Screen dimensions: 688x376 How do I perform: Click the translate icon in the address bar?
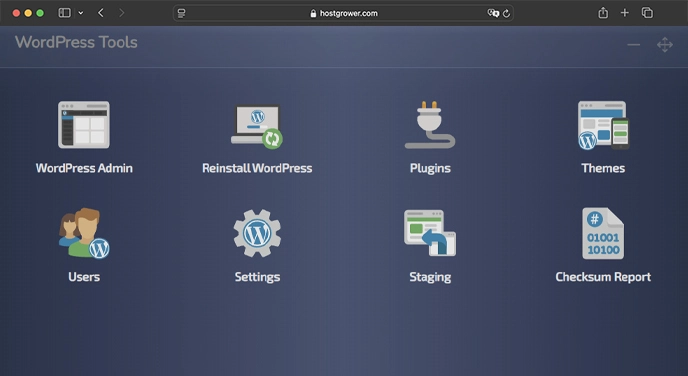tap(493, 13)
